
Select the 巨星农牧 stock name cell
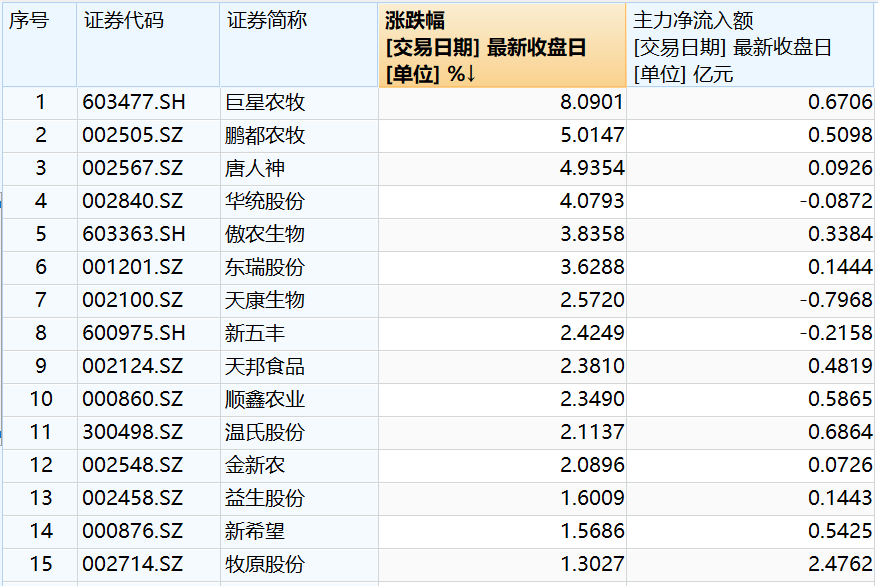tap(265, 102)
